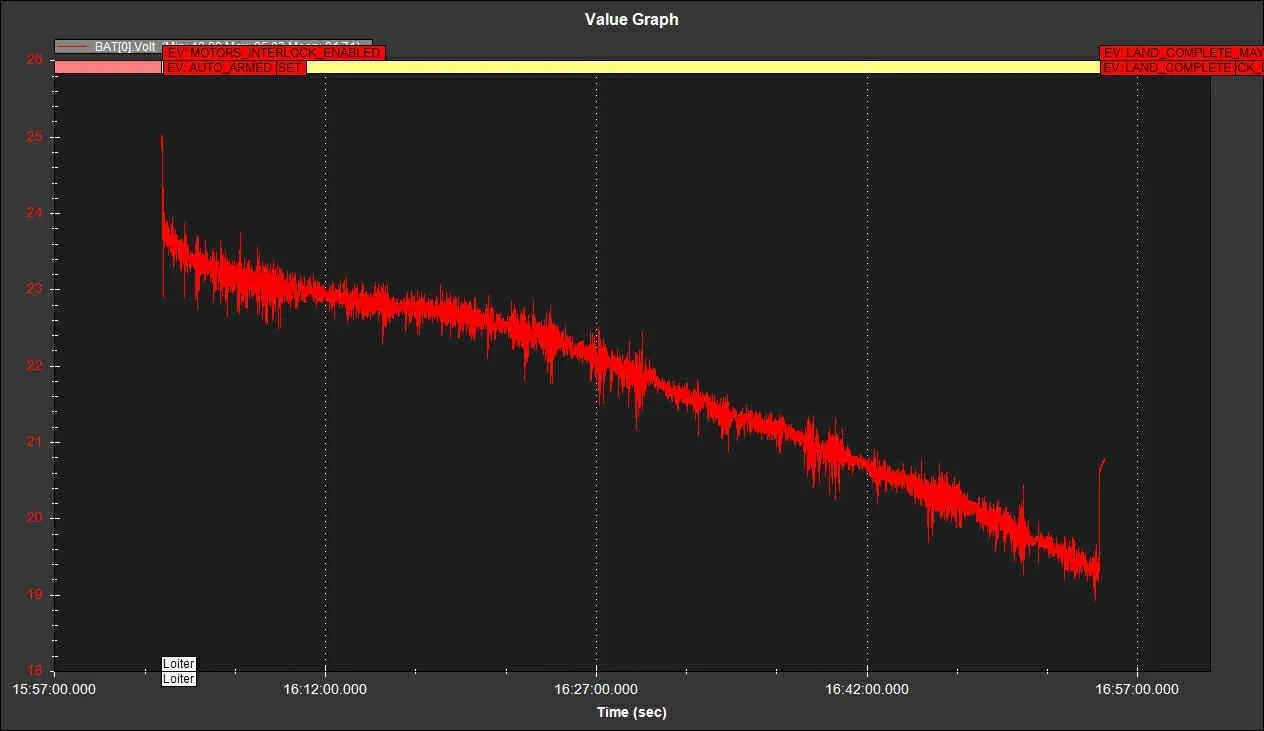Click the 16:27:00.000 time axis label
1264x731 pixels.
click(x=596, y=689)
